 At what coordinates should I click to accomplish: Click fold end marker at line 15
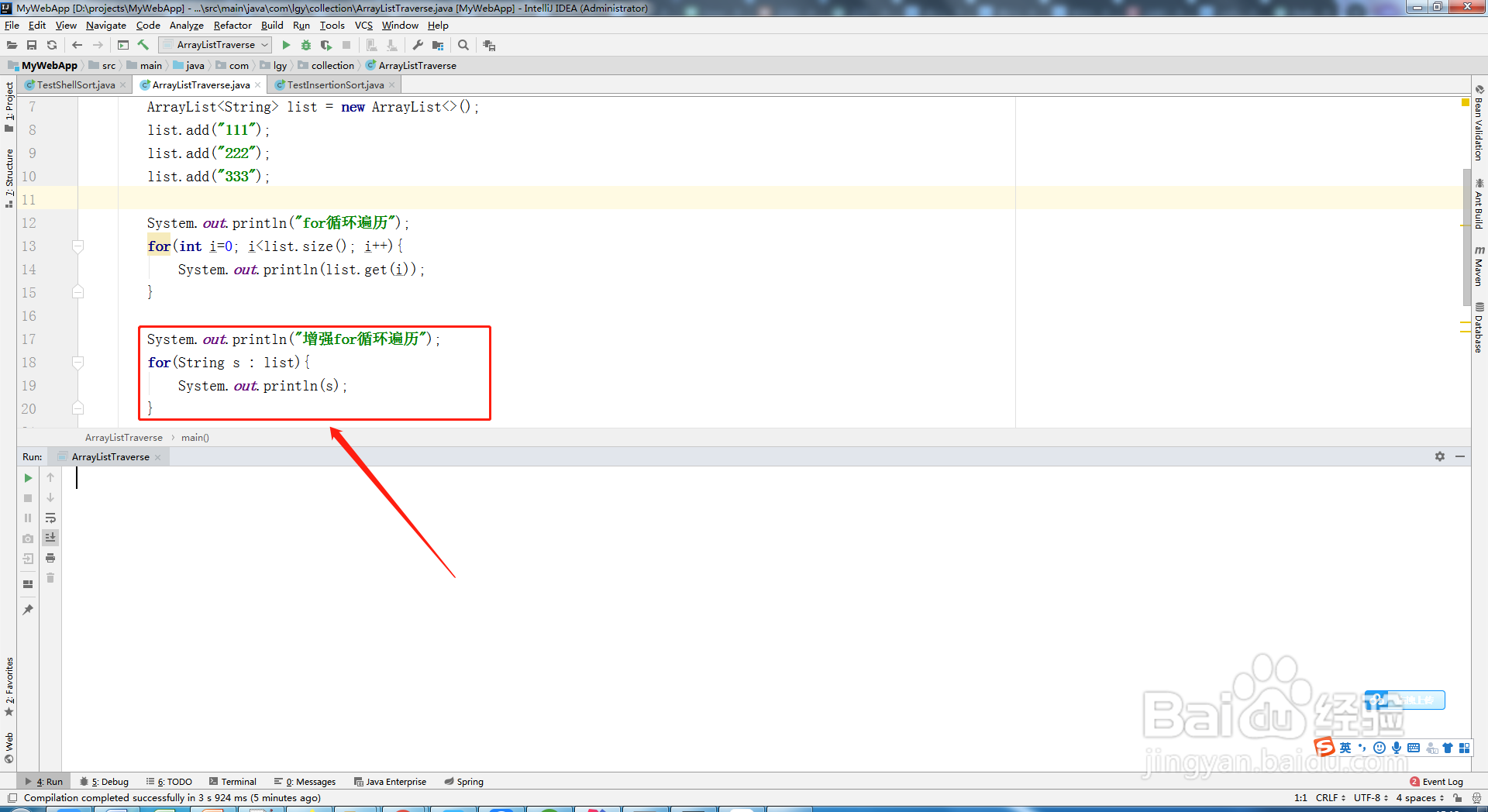(77, 292)
